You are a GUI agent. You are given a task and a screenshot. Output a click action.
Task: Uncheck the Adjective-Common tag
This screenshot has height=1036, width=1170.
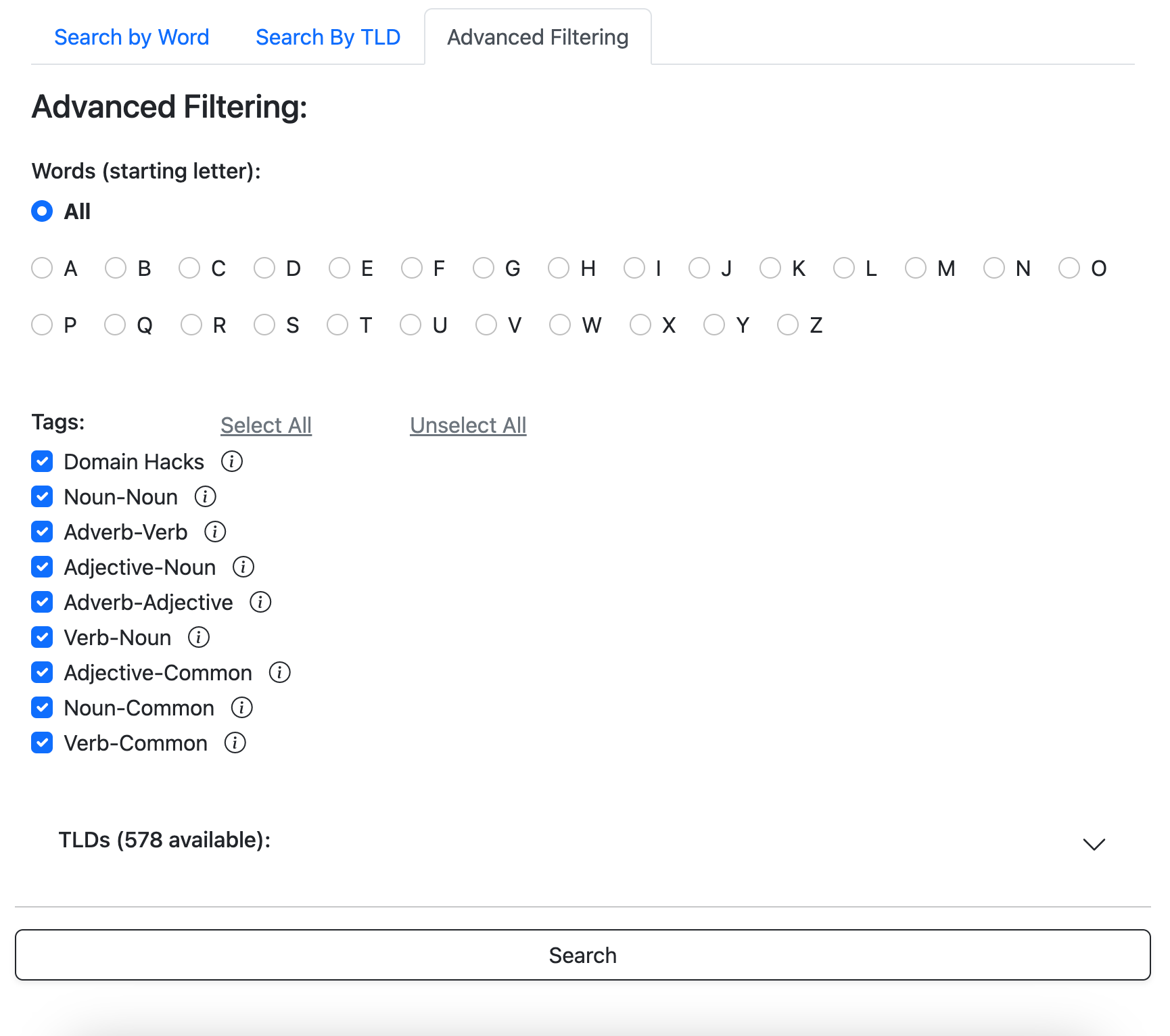[x=42, y=673]
